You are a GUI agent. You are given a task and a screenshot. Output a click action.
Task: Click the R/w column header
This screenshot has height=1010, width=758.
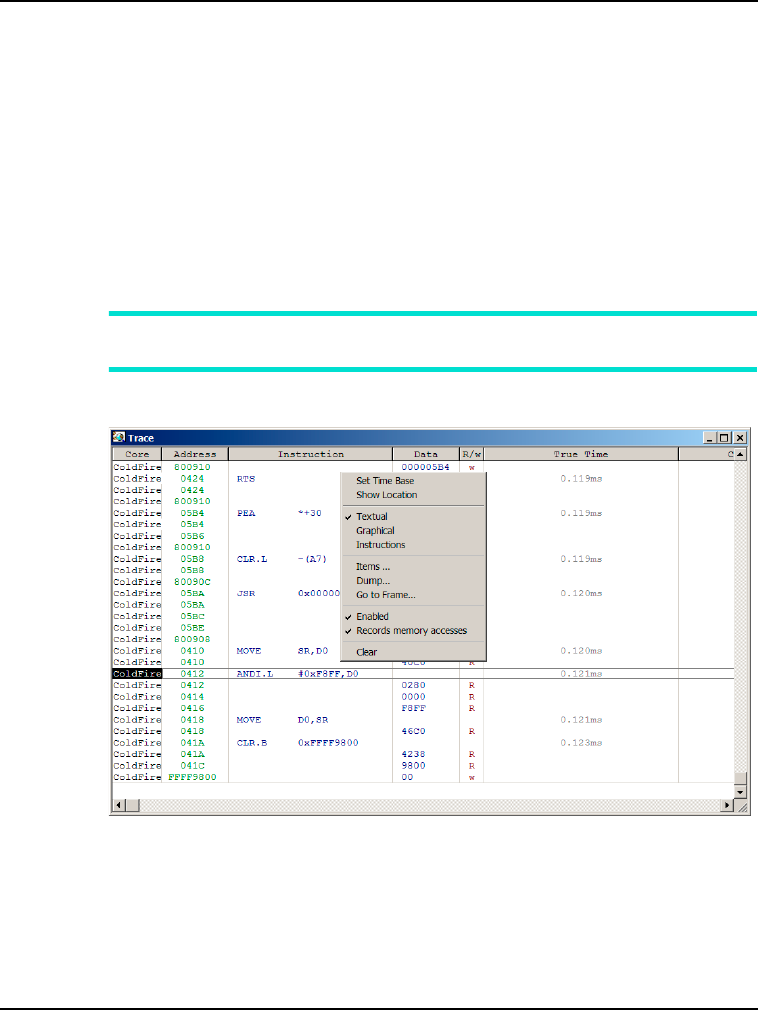pyautogui.click(x=471, y=454)
